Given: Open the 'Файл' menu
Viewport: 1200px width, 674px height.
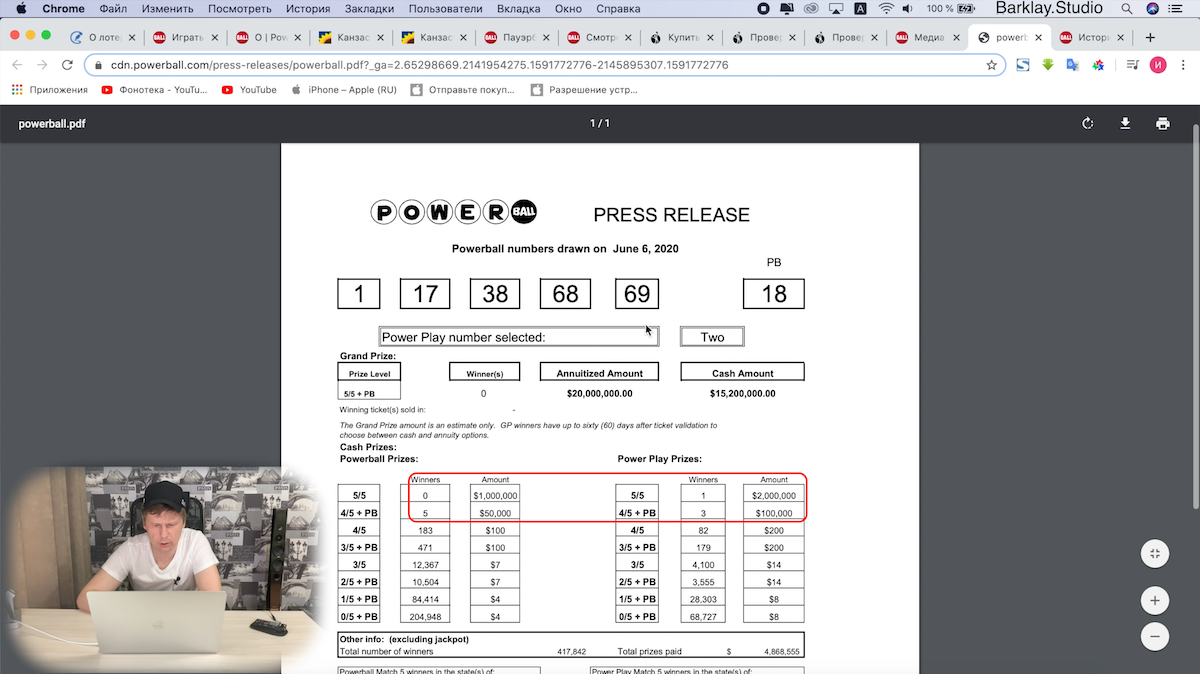Looking at the screenshot, I should coord(113,9).
